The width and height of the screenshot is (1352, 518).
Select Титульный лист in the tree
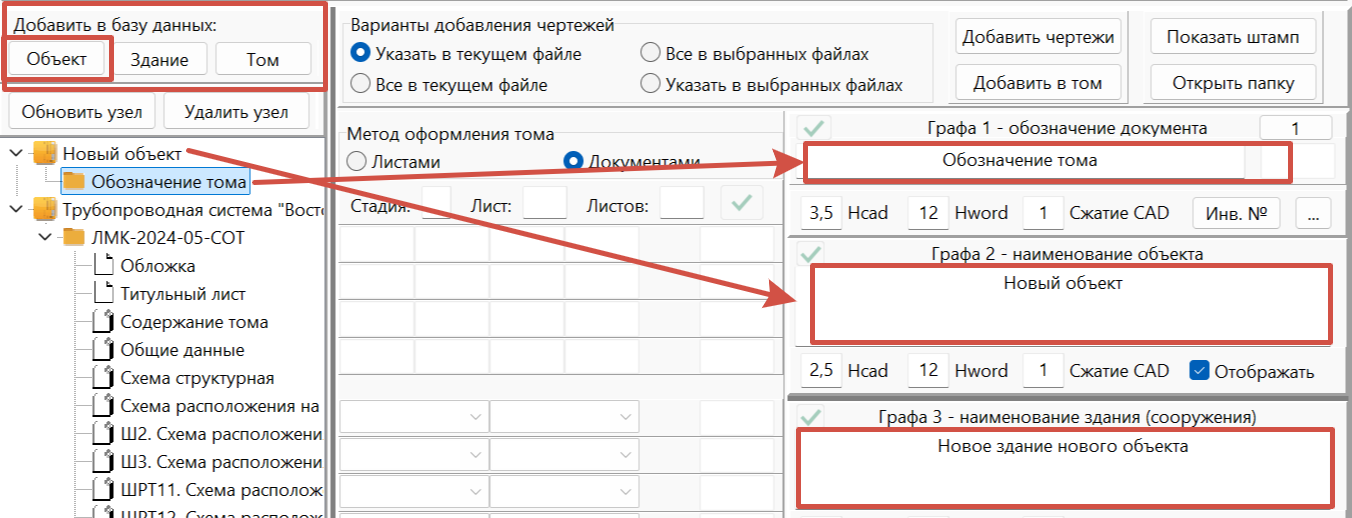183,294
